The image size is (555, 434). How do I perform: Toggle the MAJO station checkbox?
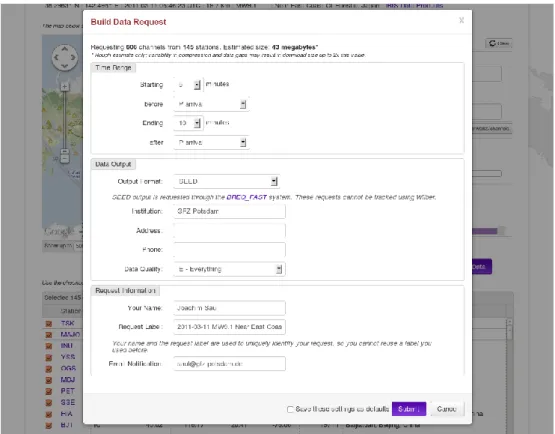[x=49, y=335]
